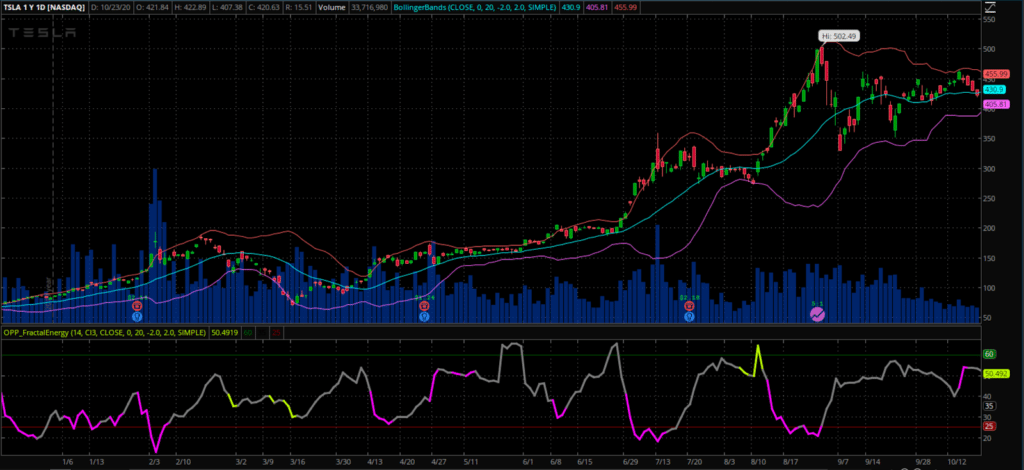
Task: Click the 150 price axis label
Action: click(989, 258)
